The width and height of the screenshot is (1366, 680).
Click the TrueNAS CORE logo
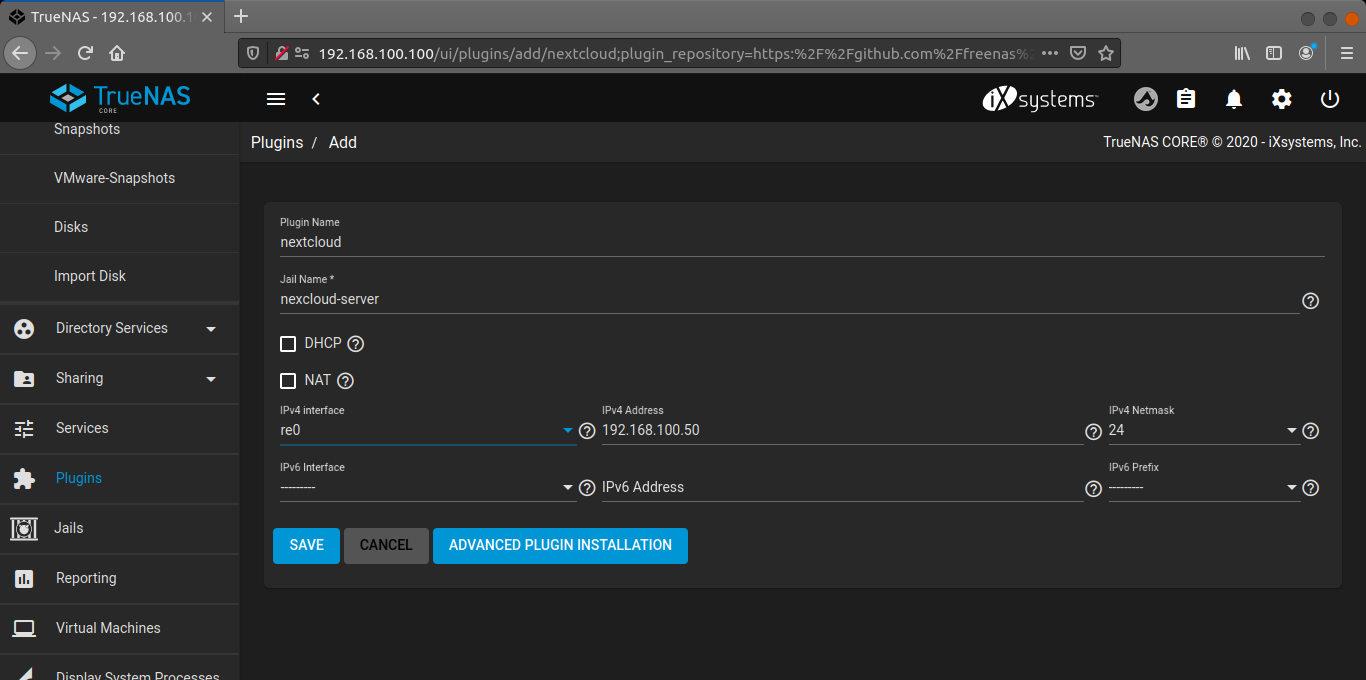point(119,97)
